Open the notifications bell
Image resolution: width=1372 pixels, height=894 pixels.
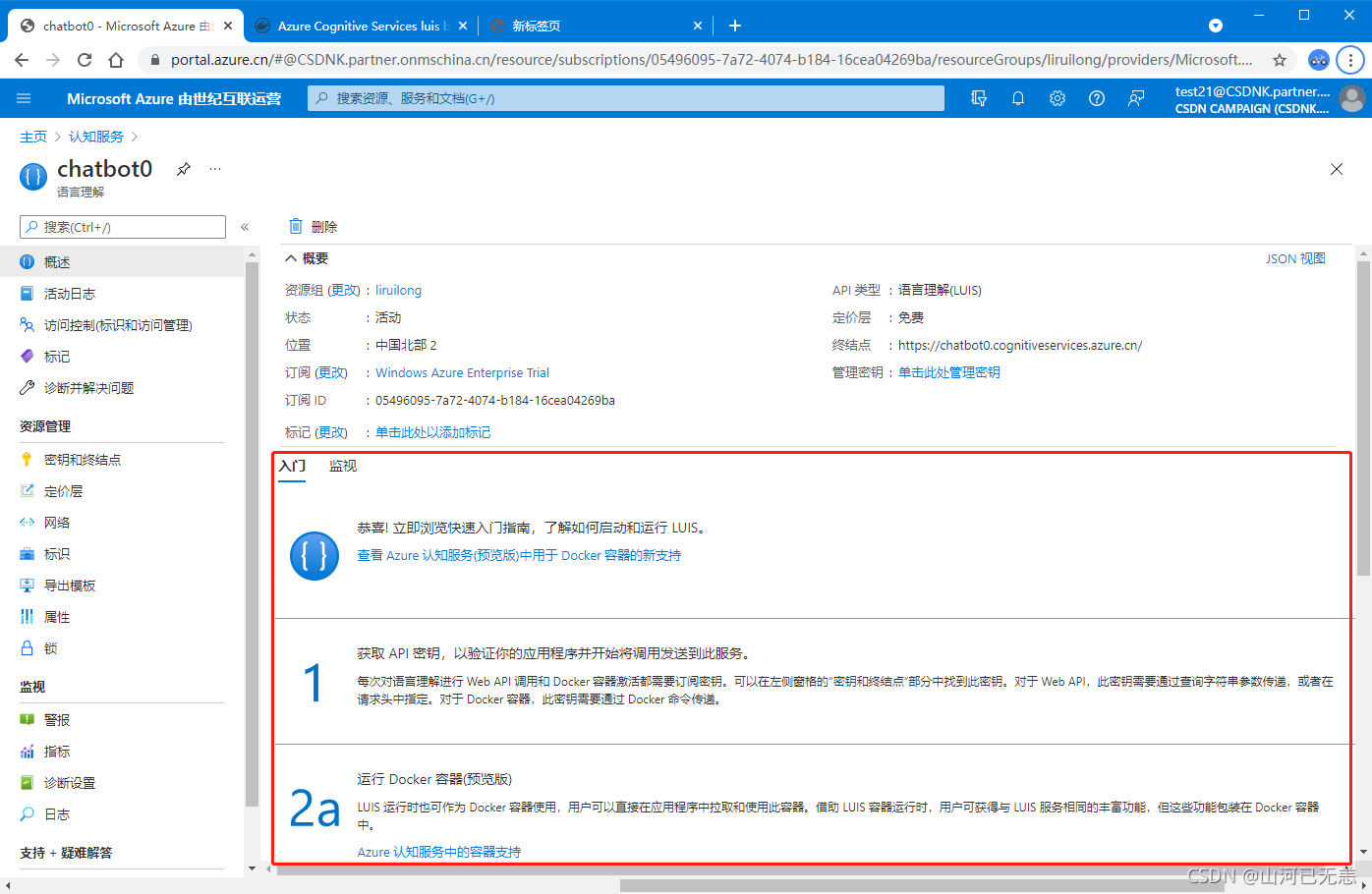1018,98
